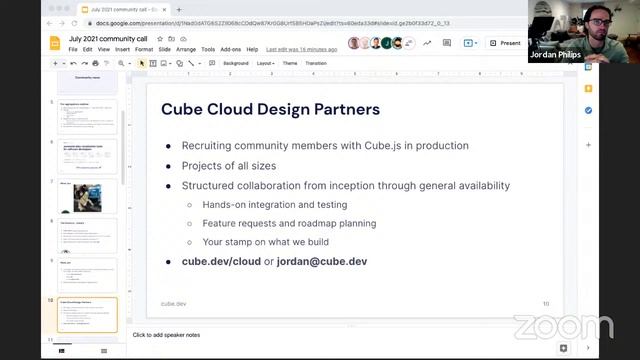The image size is (640, 360).
Task: Open the comment history icon
Action: coord(447,43)
